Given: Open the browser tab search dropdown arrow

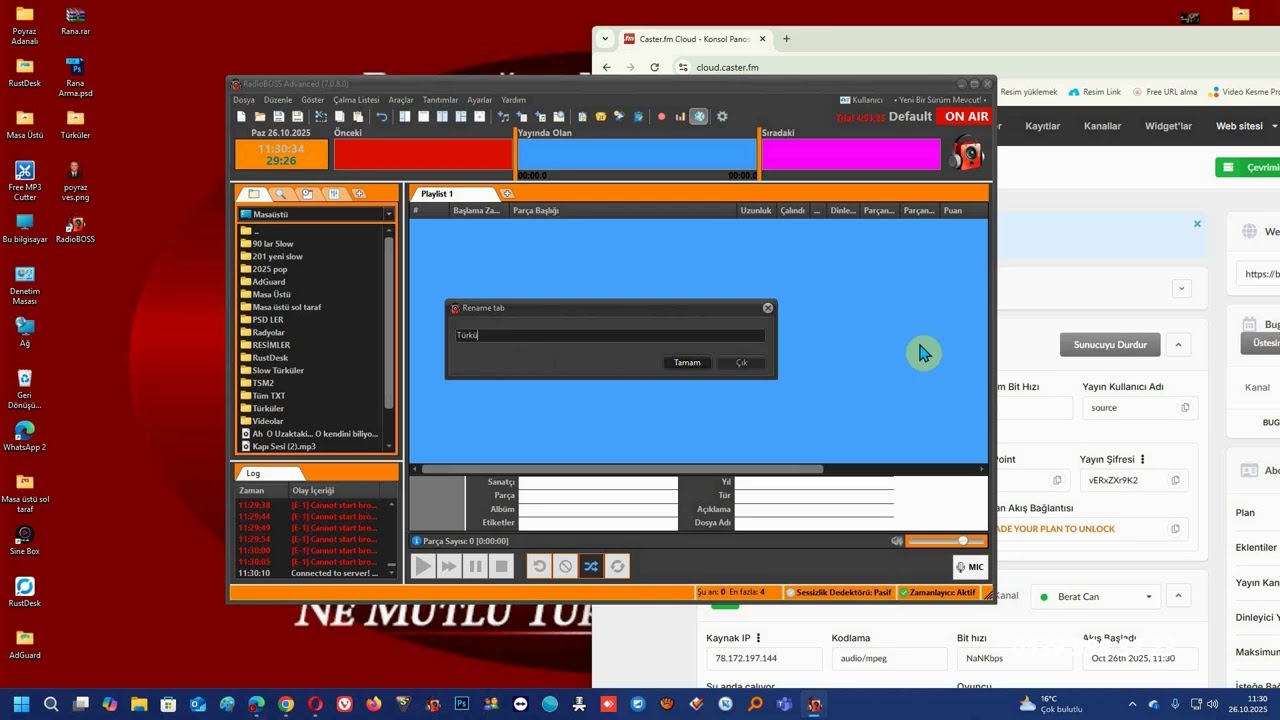Looking at the screenshot, I should [604, 39].
